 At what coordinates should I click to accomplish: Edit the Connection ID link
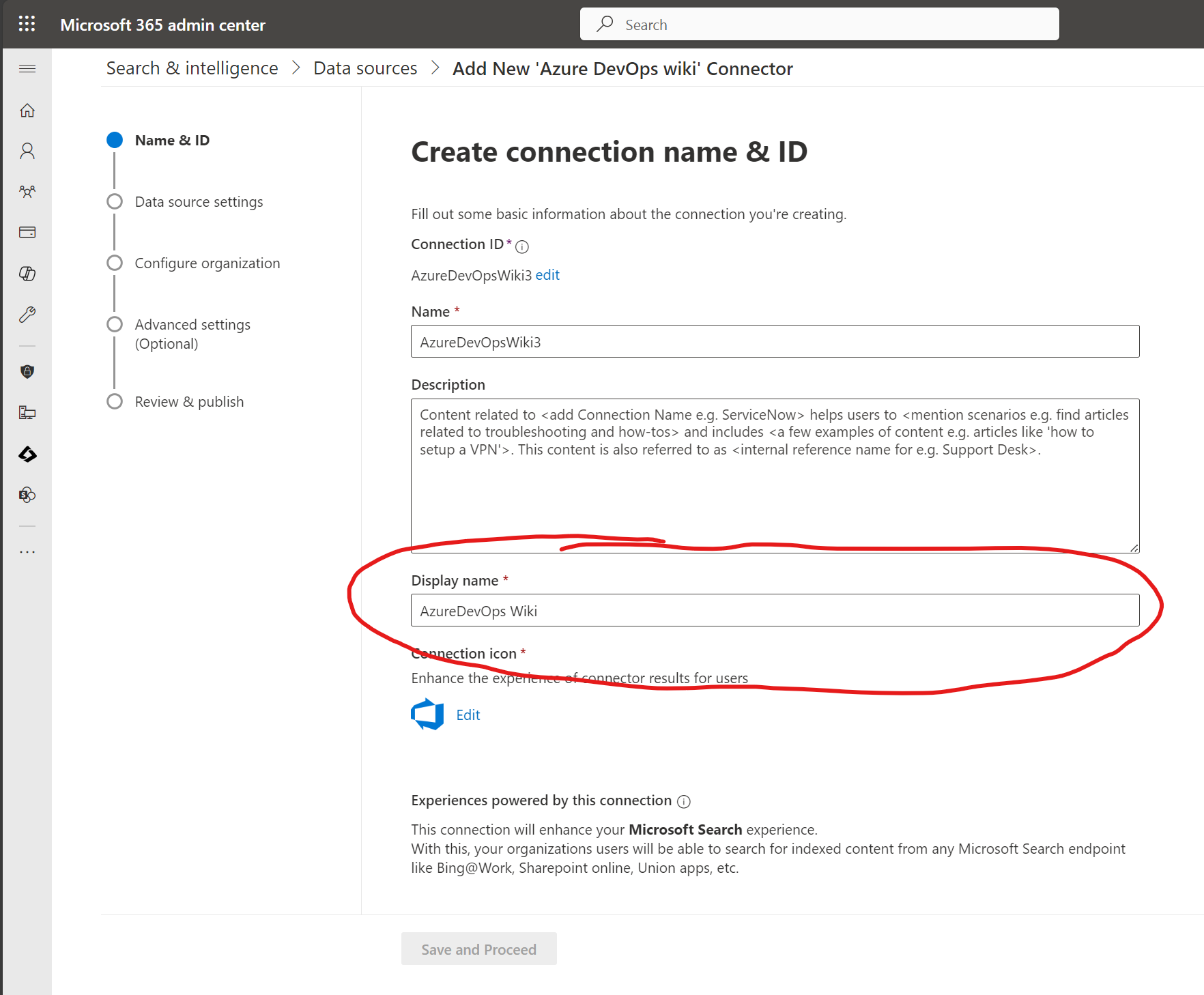click(x=547, y=275)
